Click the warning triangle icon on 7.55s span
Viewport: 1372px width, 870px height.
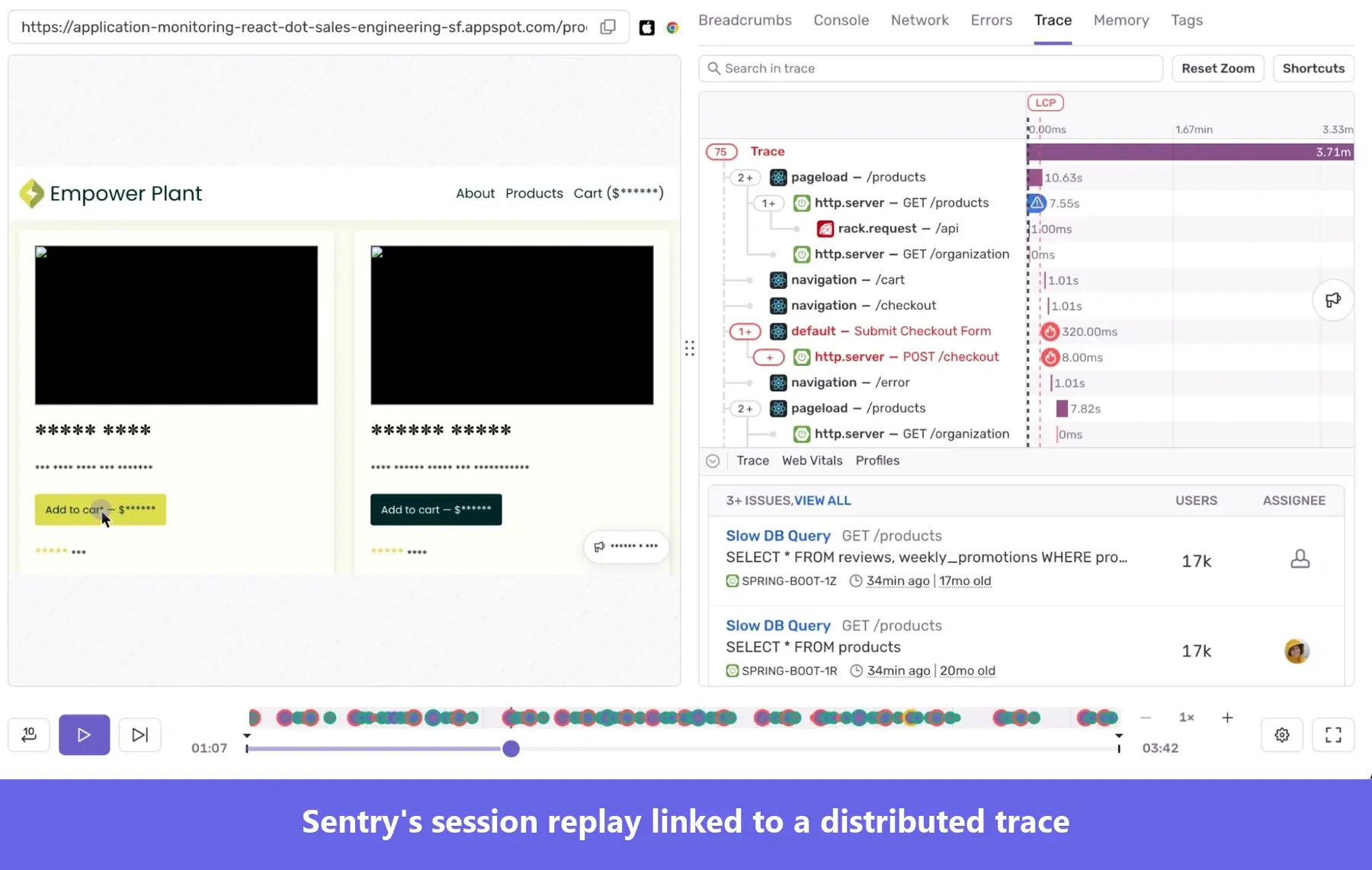(1037, 204)
